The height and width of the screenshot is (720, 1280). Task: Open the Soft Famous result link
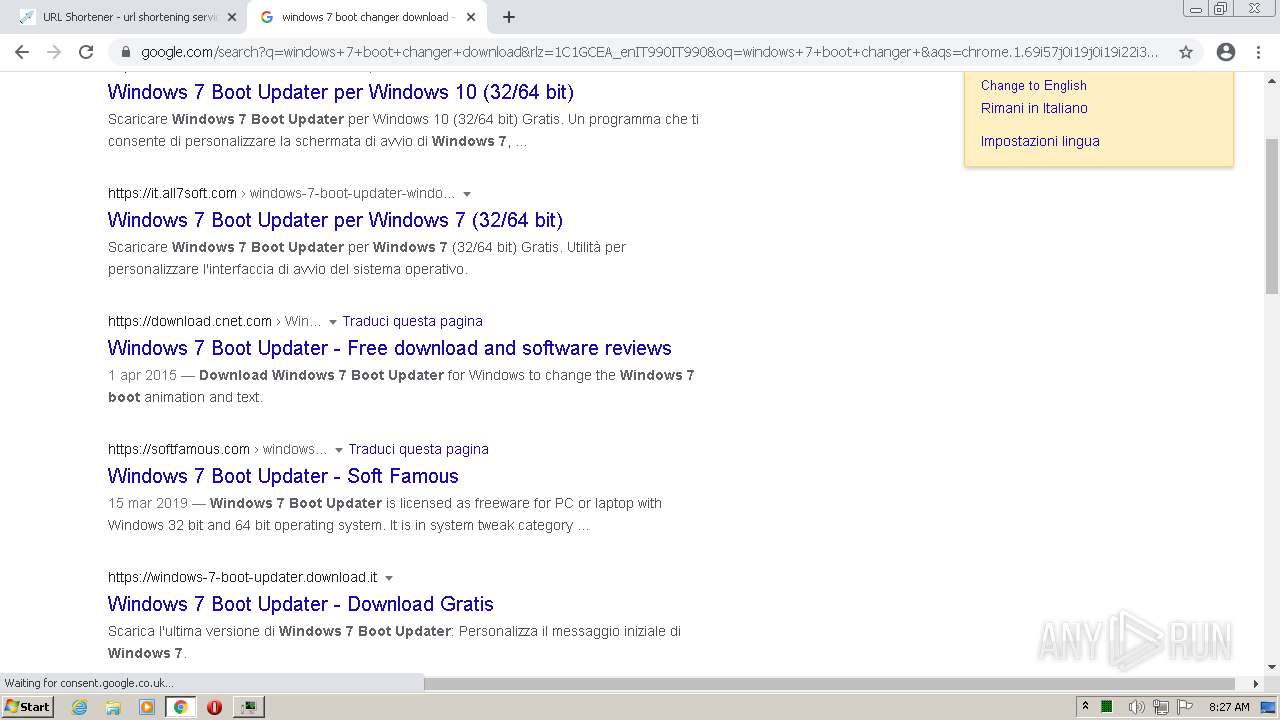coord(283,476)
